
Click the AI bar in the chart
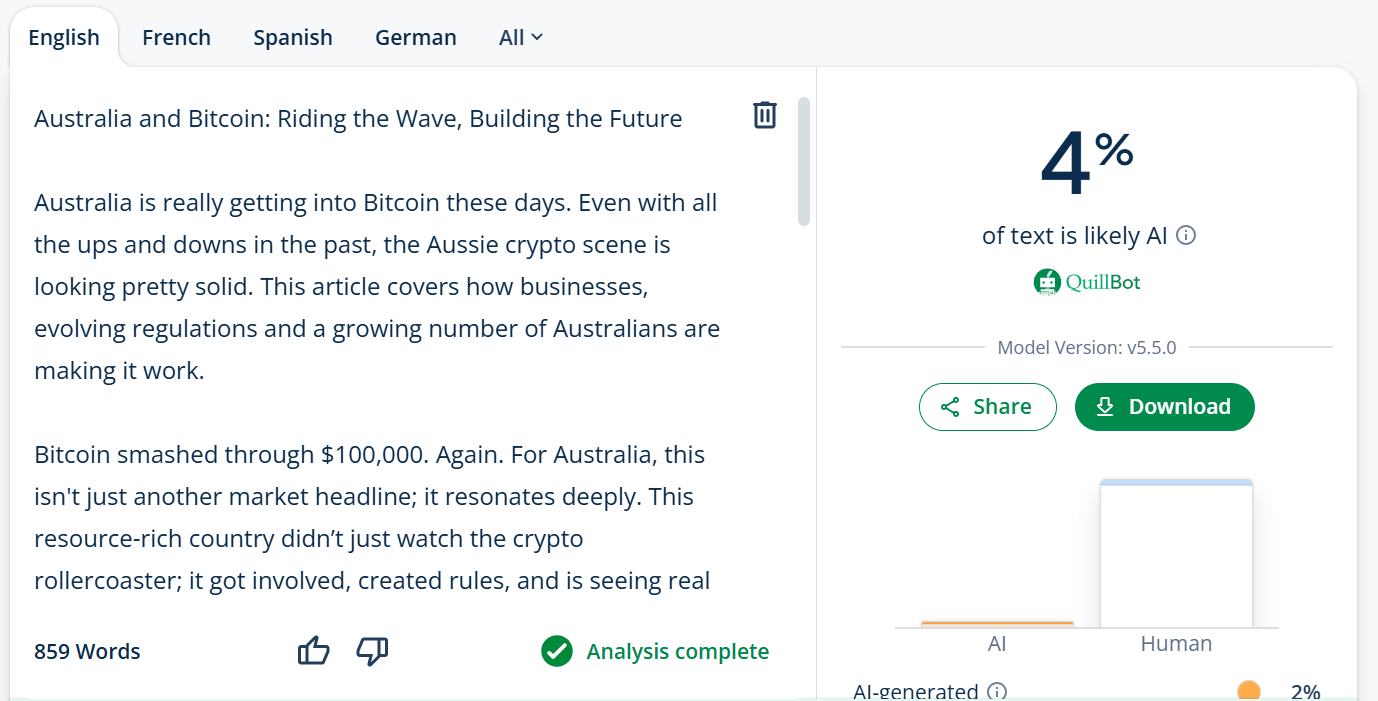point(997,624)
